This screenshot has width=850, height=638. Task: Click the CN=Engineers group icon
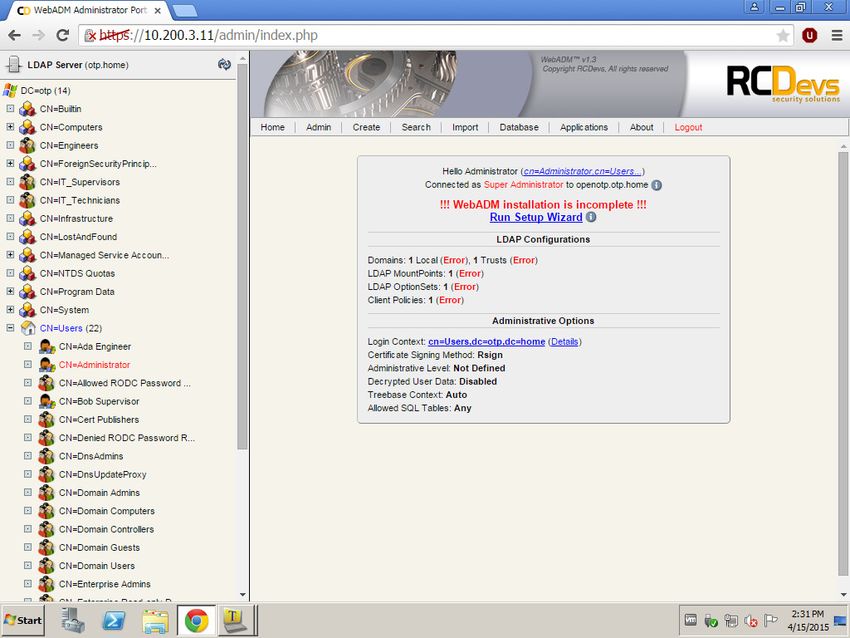coord(27,145)
